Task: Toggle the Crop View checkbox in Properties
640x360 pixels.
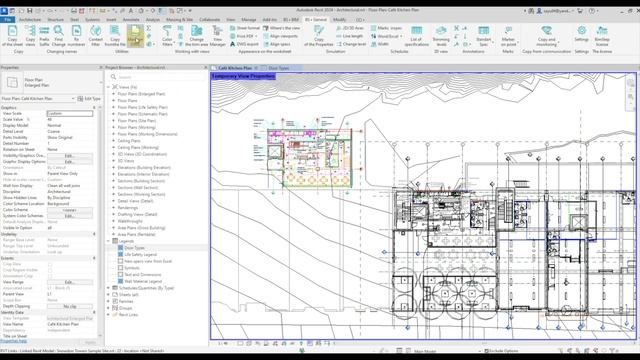Action: coord(50,264)
